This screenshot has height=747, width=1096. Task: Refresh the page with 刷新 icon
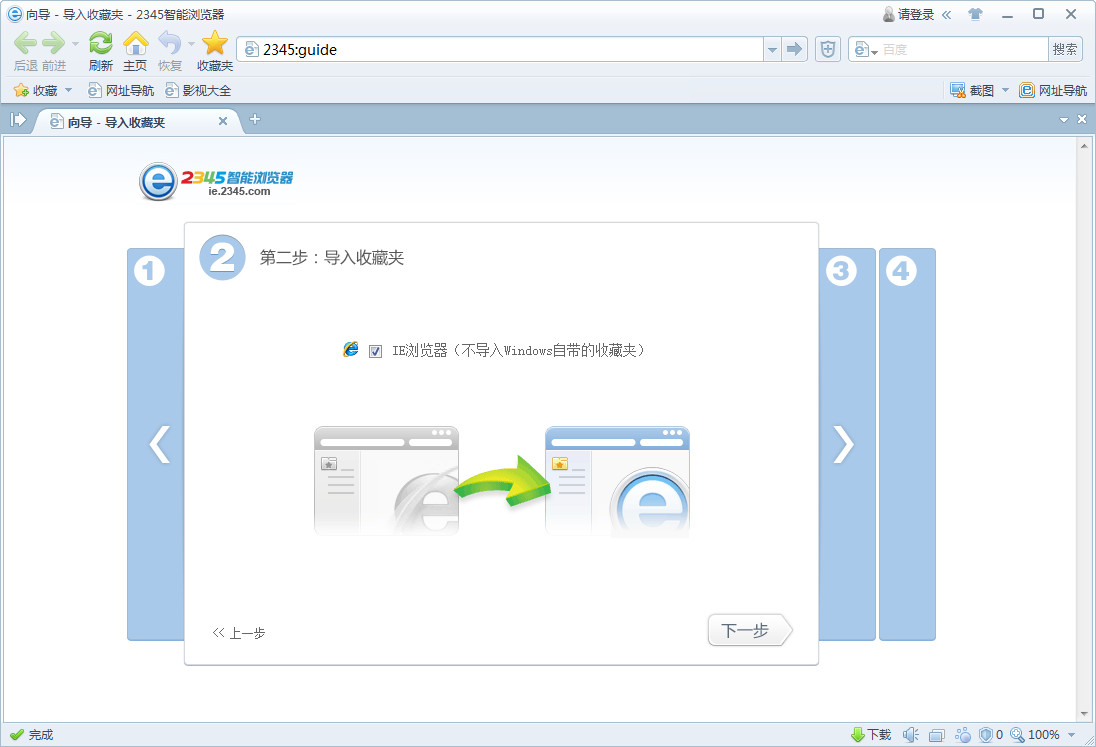pyautogui.click(x=101, y=43)
